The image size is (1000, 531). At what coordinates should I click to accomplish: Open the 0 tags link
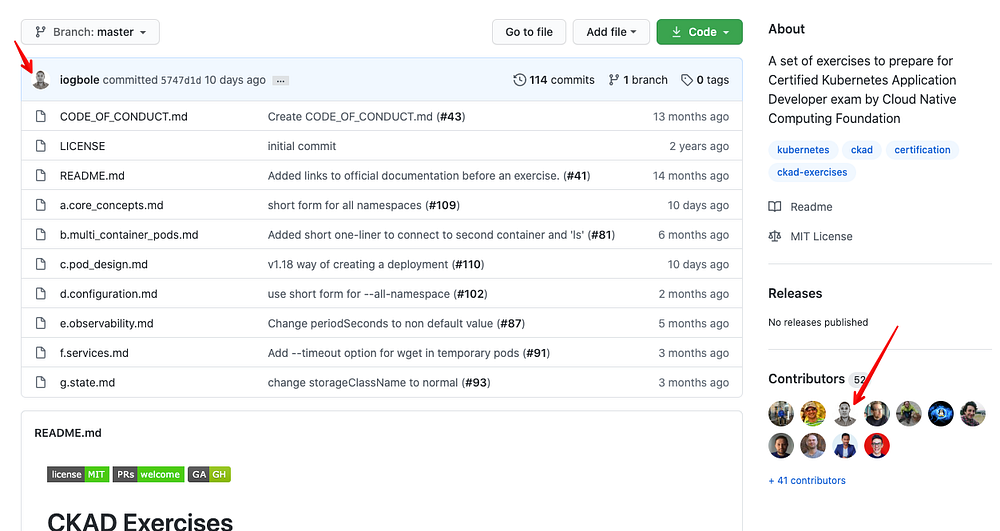tap(712, 80)
